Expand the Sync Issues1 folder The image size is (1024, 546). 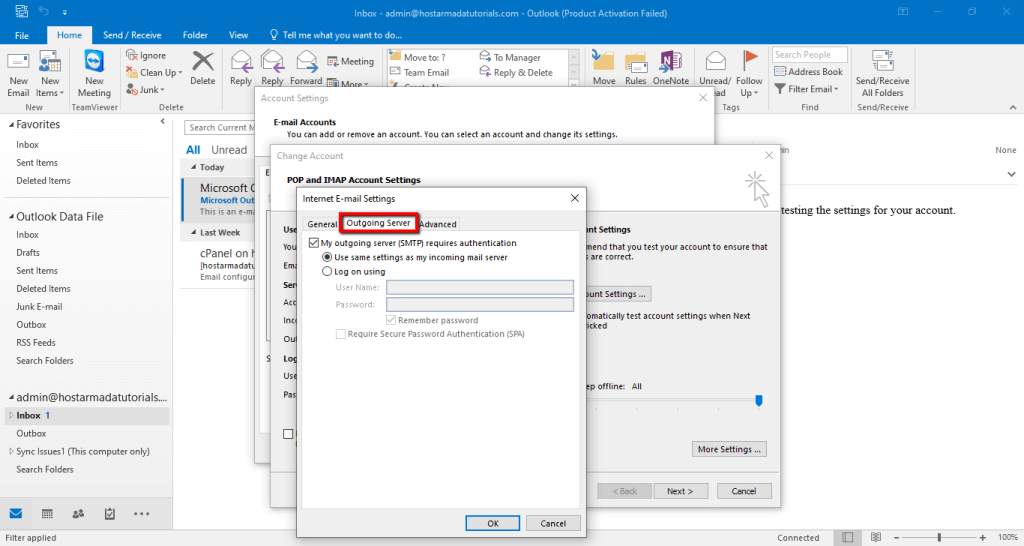pos(11,451)
